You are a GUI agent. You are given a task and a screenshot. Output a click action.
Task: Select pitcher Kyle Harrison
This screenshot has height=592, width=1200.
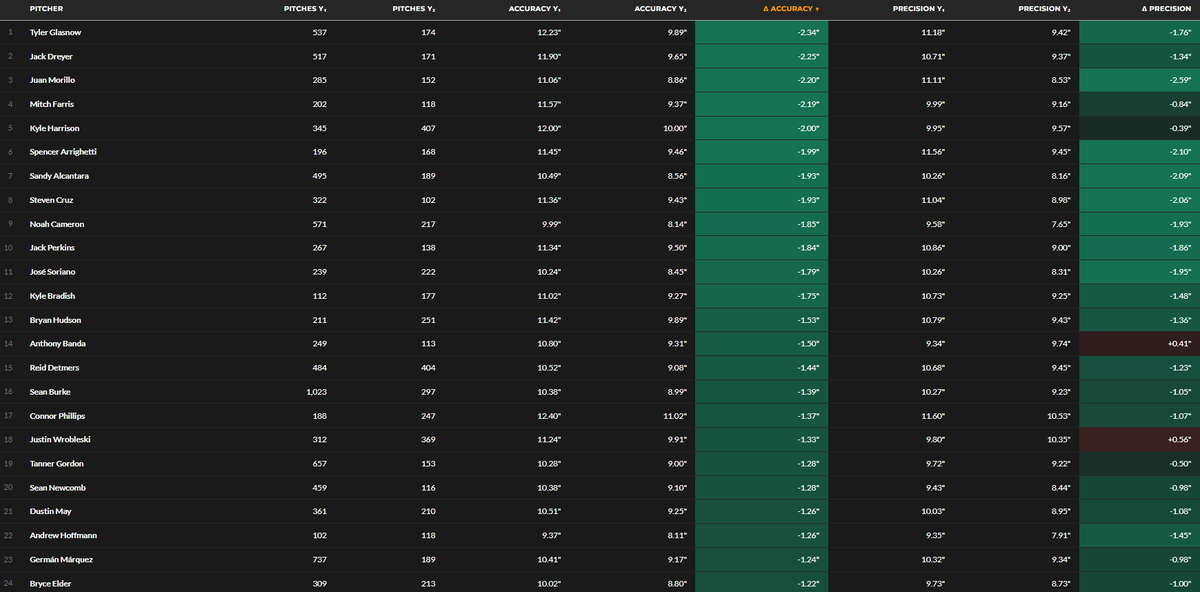54,128
